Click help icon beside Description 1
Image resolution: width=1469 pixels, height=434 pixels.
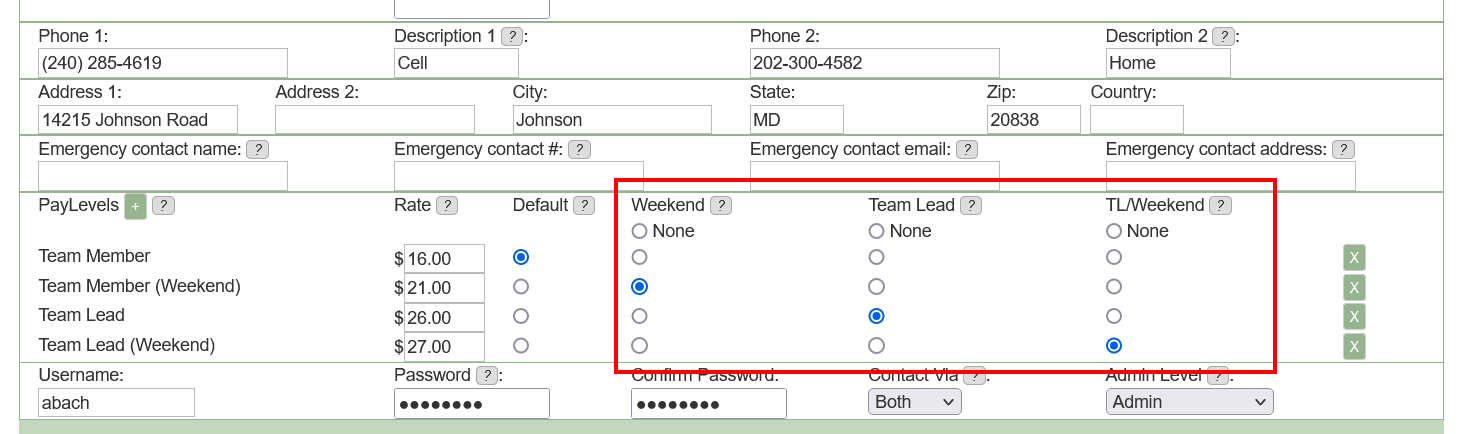pos(511,36)
